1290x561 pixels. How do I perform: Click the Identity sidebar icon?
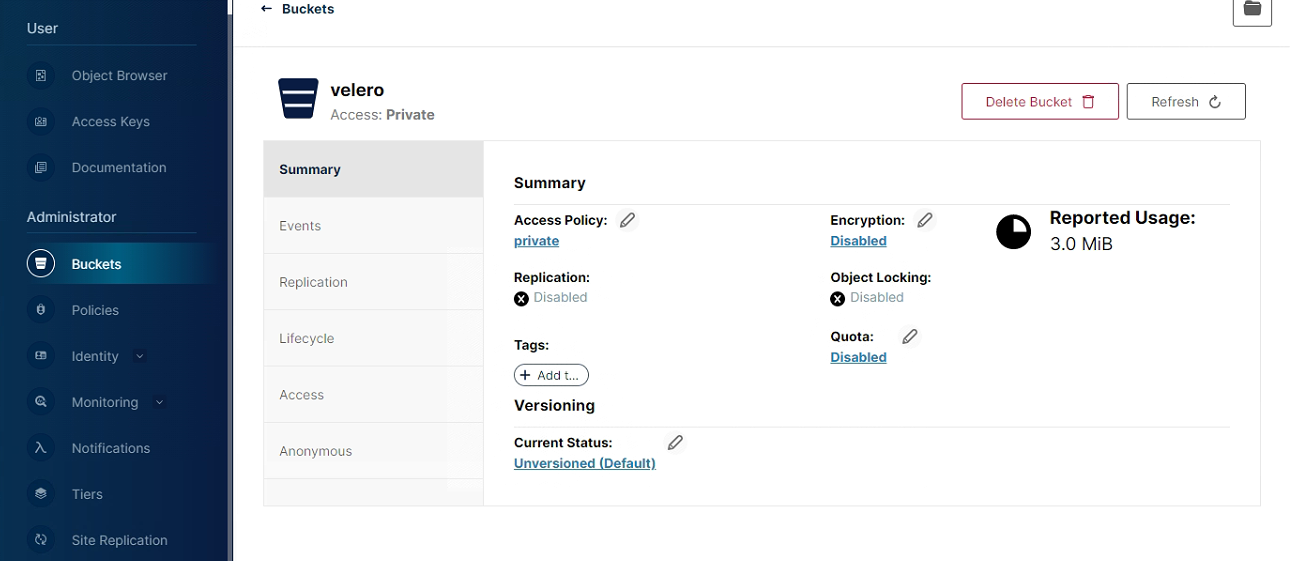tap(41, 356)
